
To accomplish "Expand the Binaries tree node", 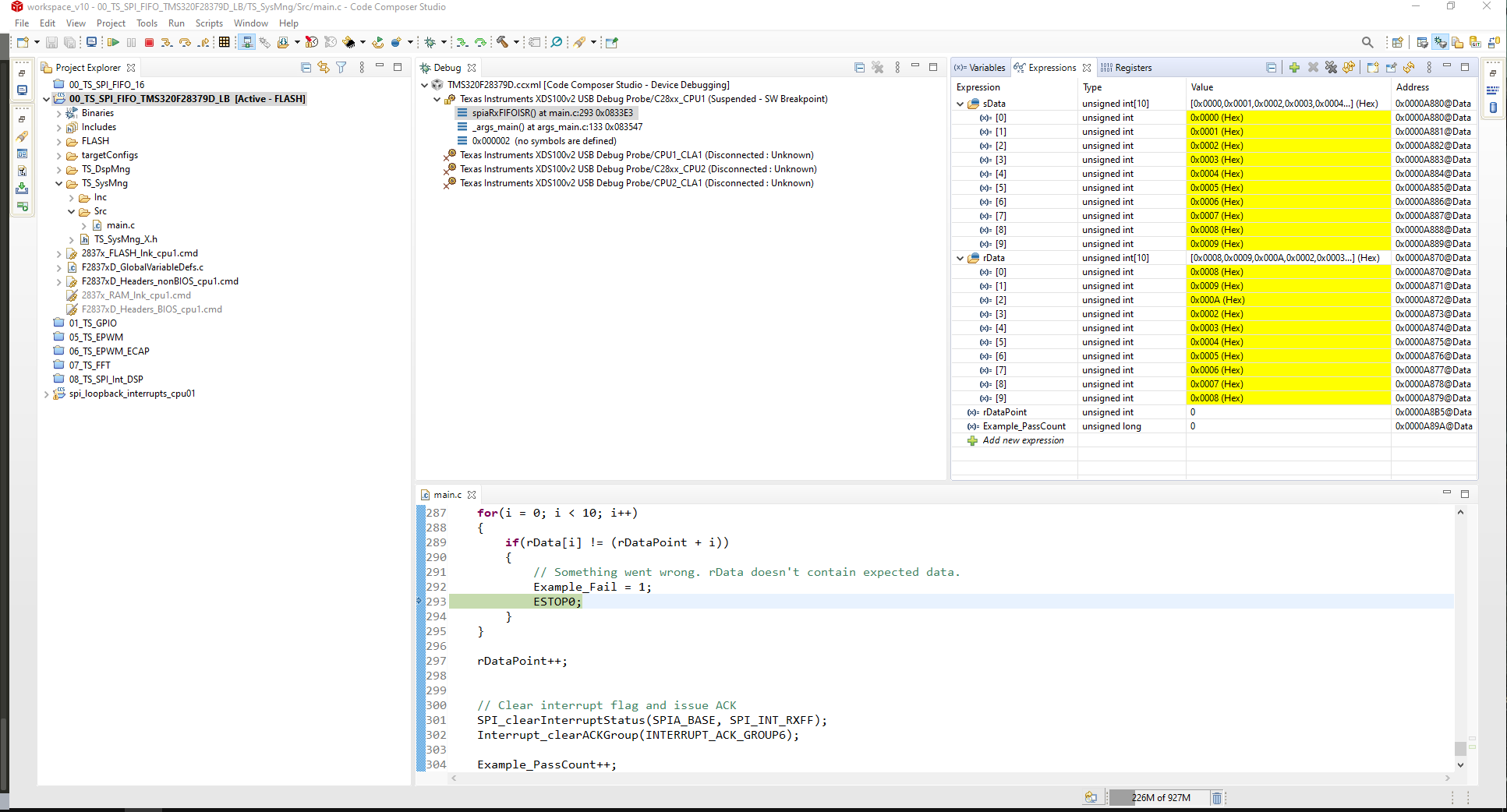I will coord(59,112).
